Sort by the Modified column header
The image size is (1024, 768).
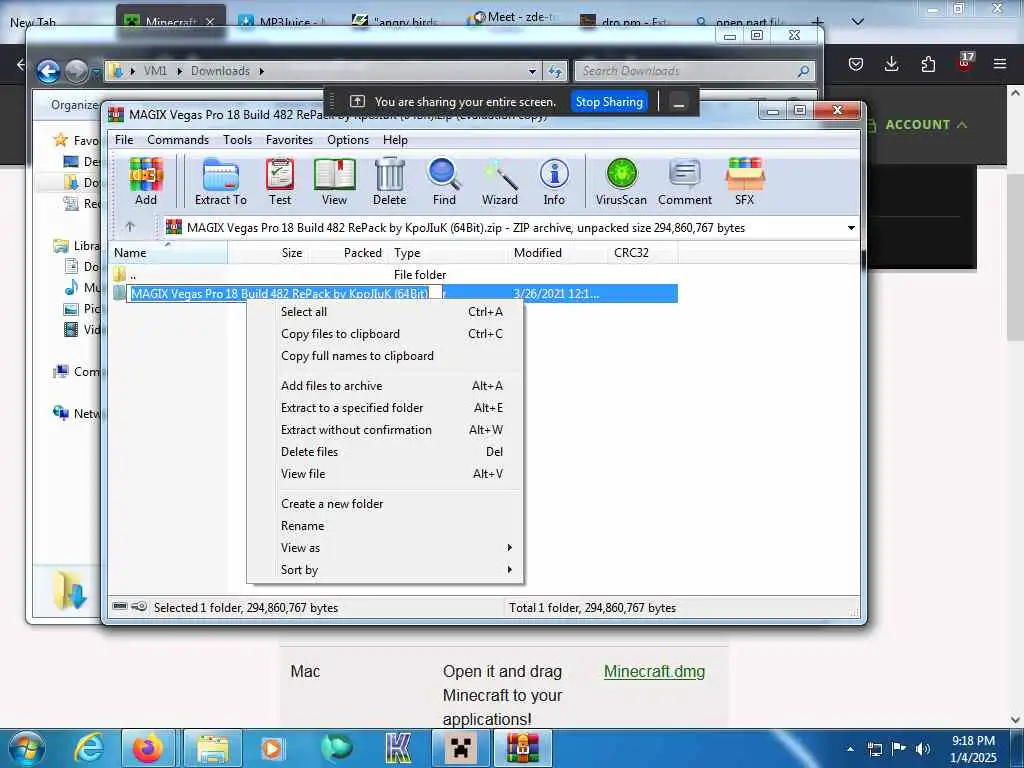(556, 253)
